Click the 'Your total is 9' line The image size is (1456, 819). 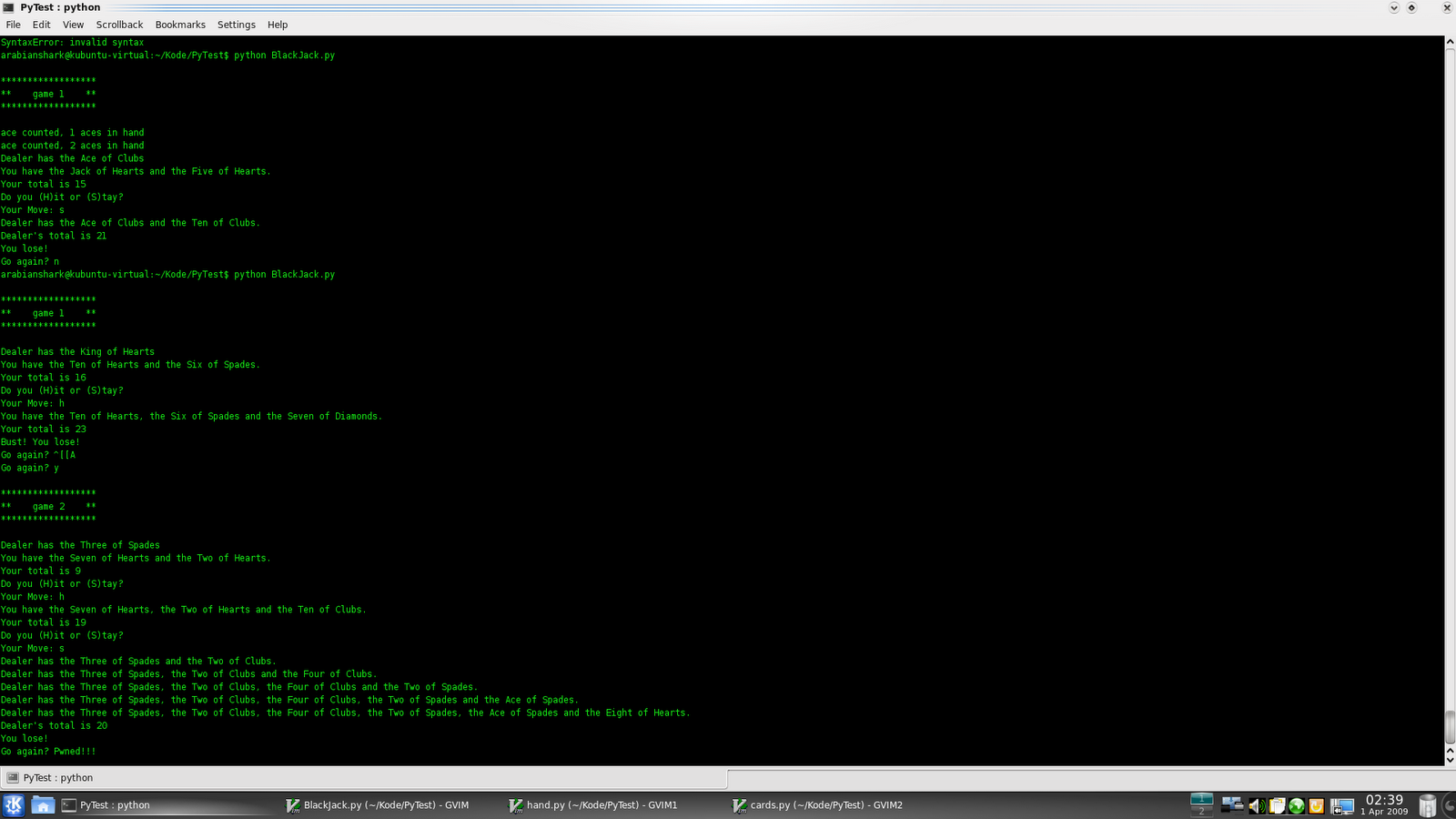click(41, 571)
